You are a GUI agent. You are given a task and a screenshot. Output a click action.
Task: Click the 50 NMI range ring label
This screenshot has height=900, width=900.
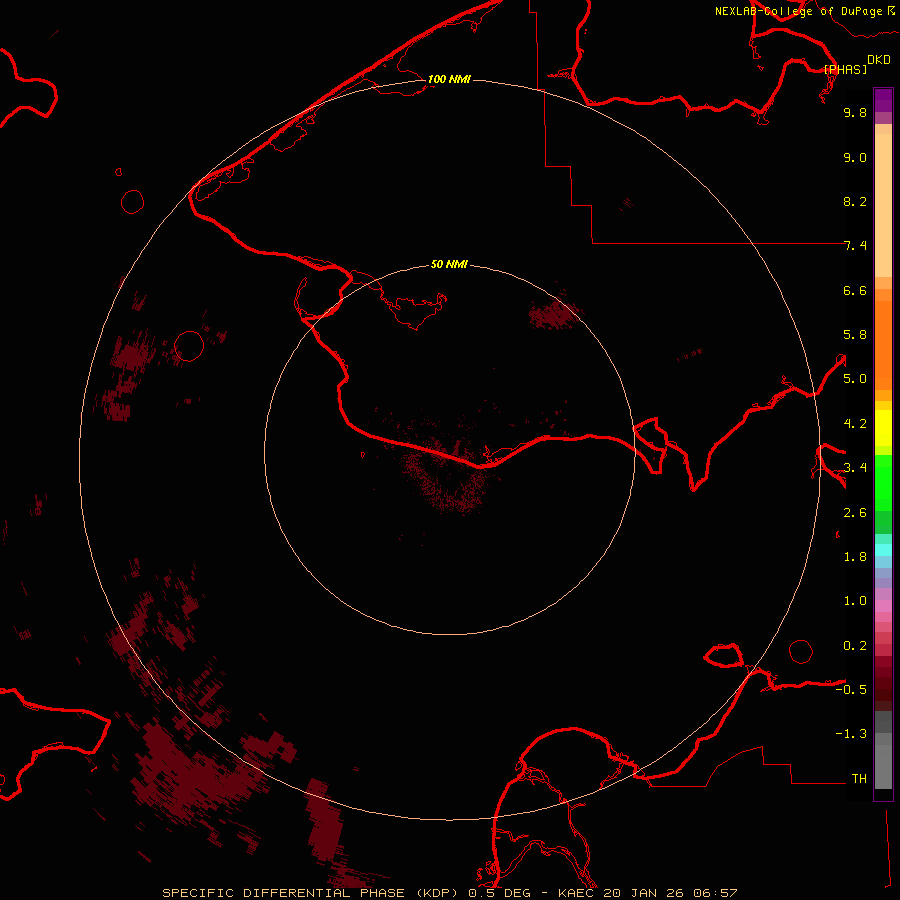tap(449, 264)
